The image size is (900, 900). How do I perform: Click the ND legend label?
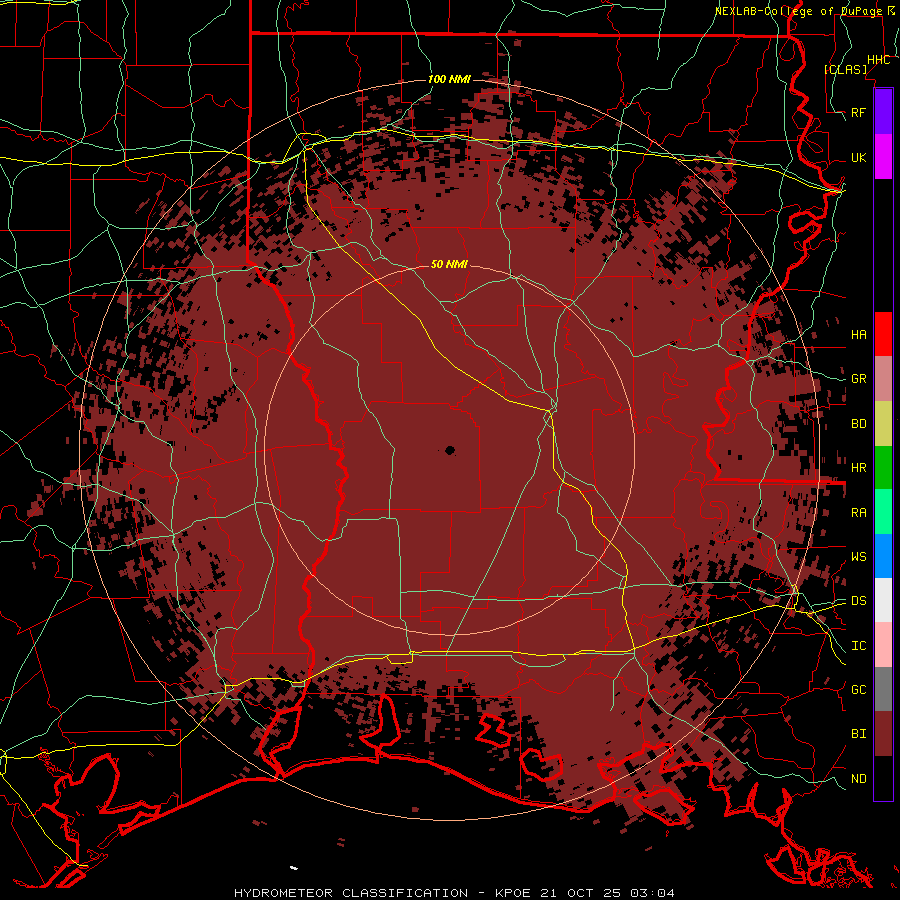[x=859, y=778]
